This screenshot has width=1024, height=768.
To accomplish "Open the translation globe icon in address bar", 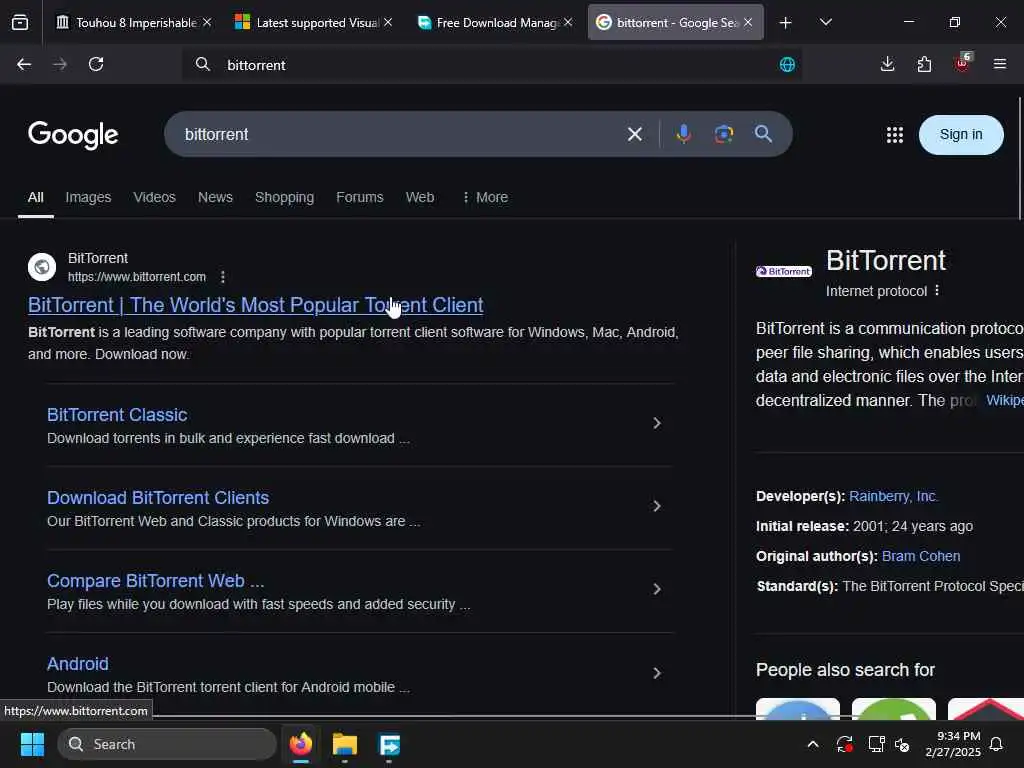I will click(788, 65).
